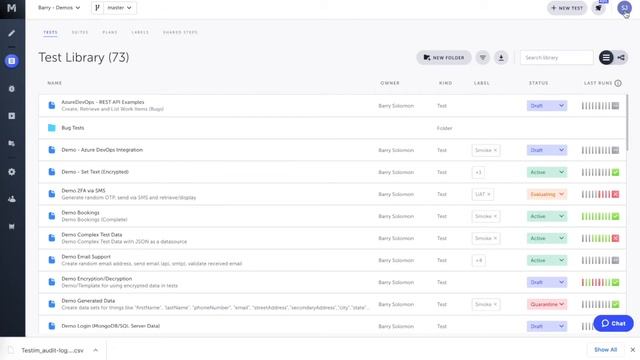
Task: Close the downloads bar
Action: (x=632, y=350)
